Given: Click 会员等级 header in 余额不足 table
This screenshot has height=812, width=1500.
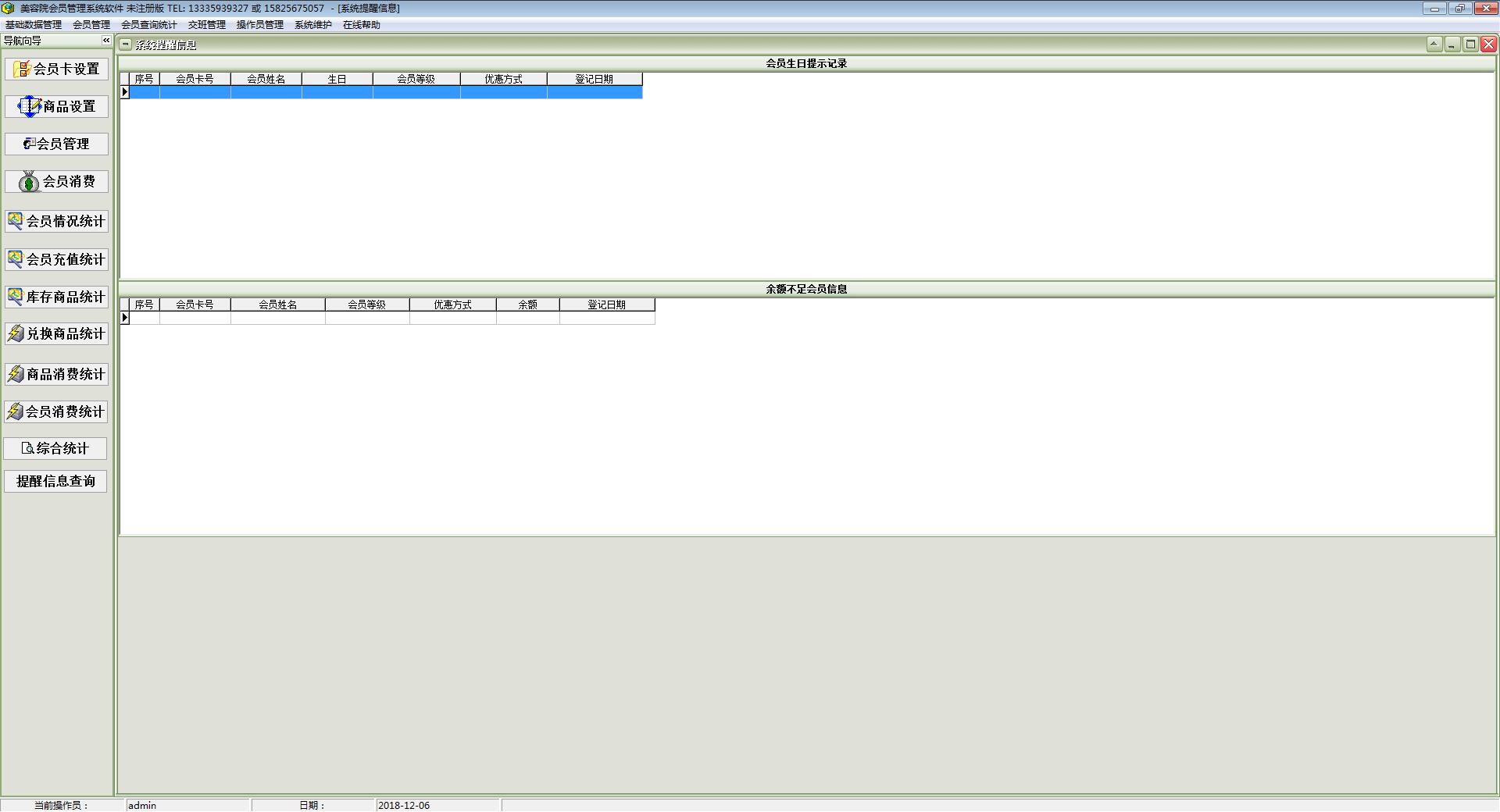Looking at the screenshot, I should click(367, 304).
